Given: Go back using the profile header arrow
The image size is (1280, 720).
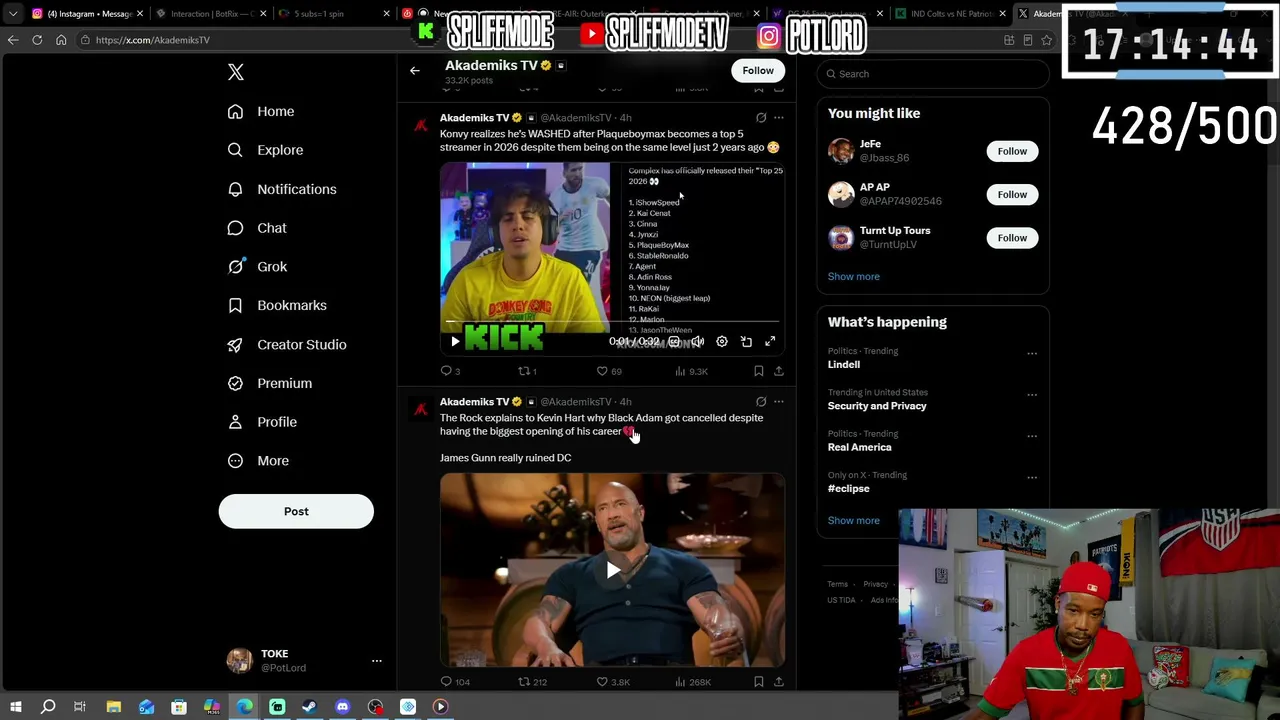Looking at the screenshot, I should (415, 71).
